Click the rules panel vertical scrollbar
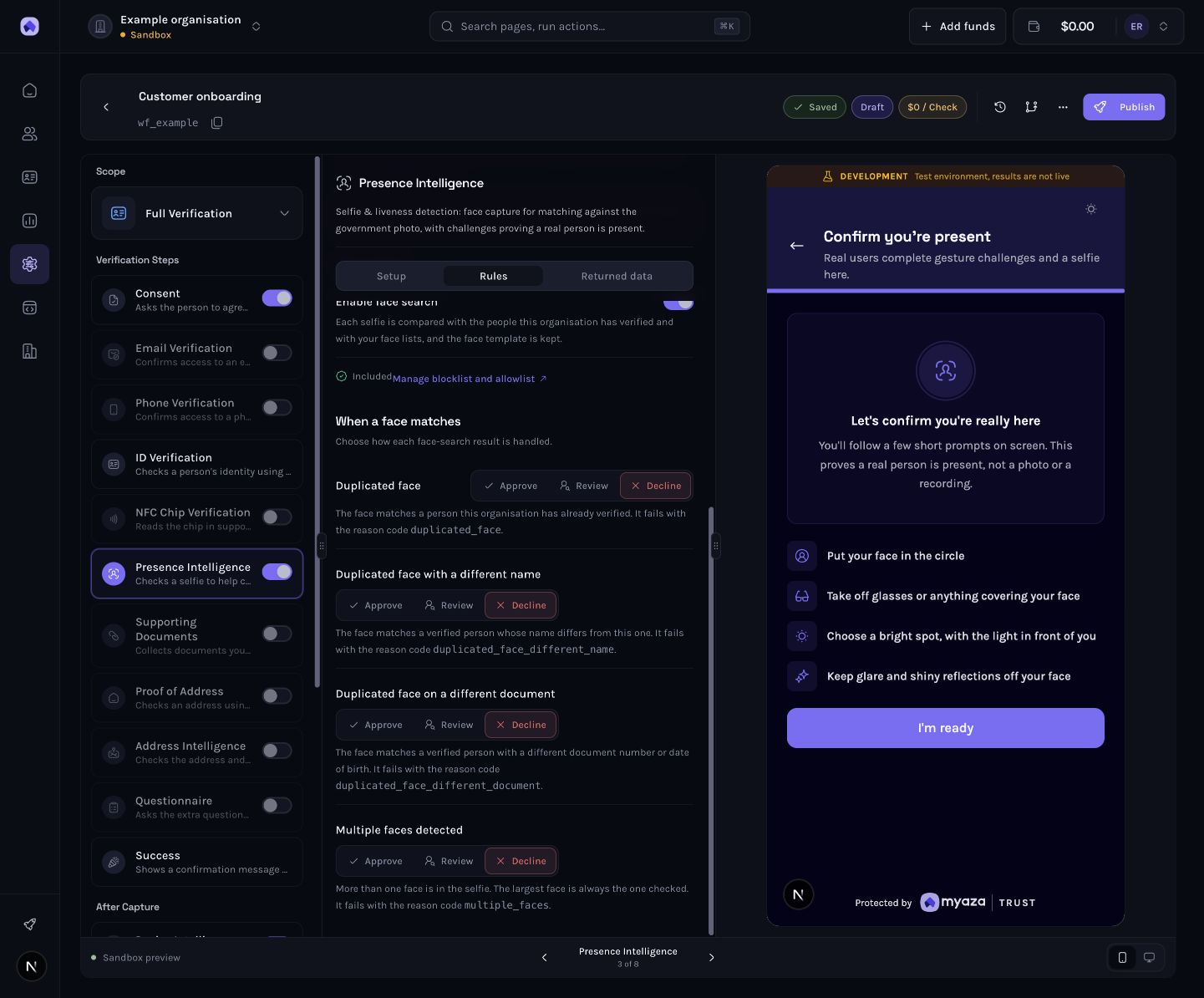 [x=711, y=720]
